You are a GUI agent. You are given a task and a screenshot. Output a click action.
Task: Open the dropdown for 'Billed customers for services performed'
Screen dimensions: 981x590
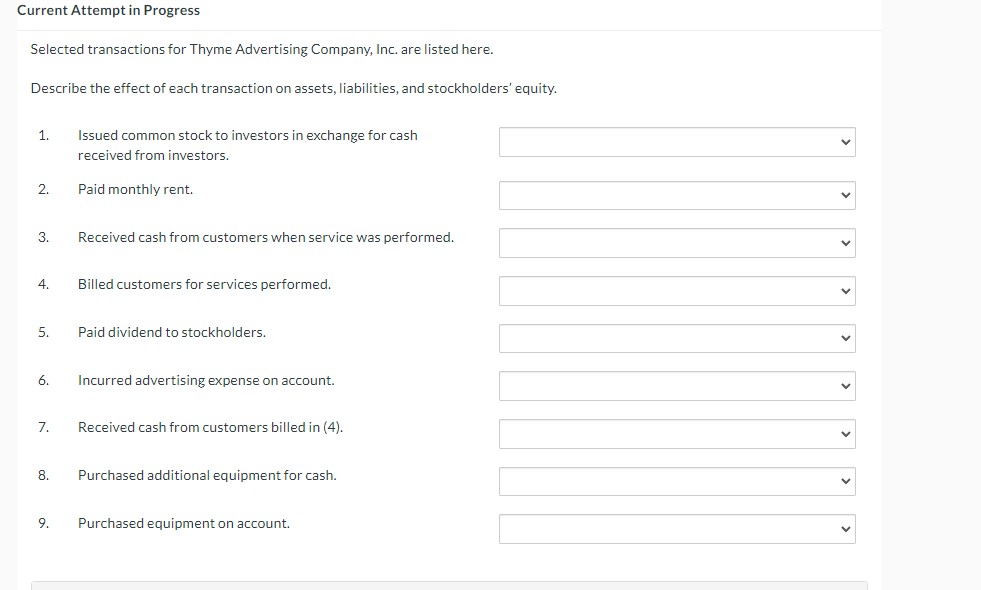click(x=676, y=290)
